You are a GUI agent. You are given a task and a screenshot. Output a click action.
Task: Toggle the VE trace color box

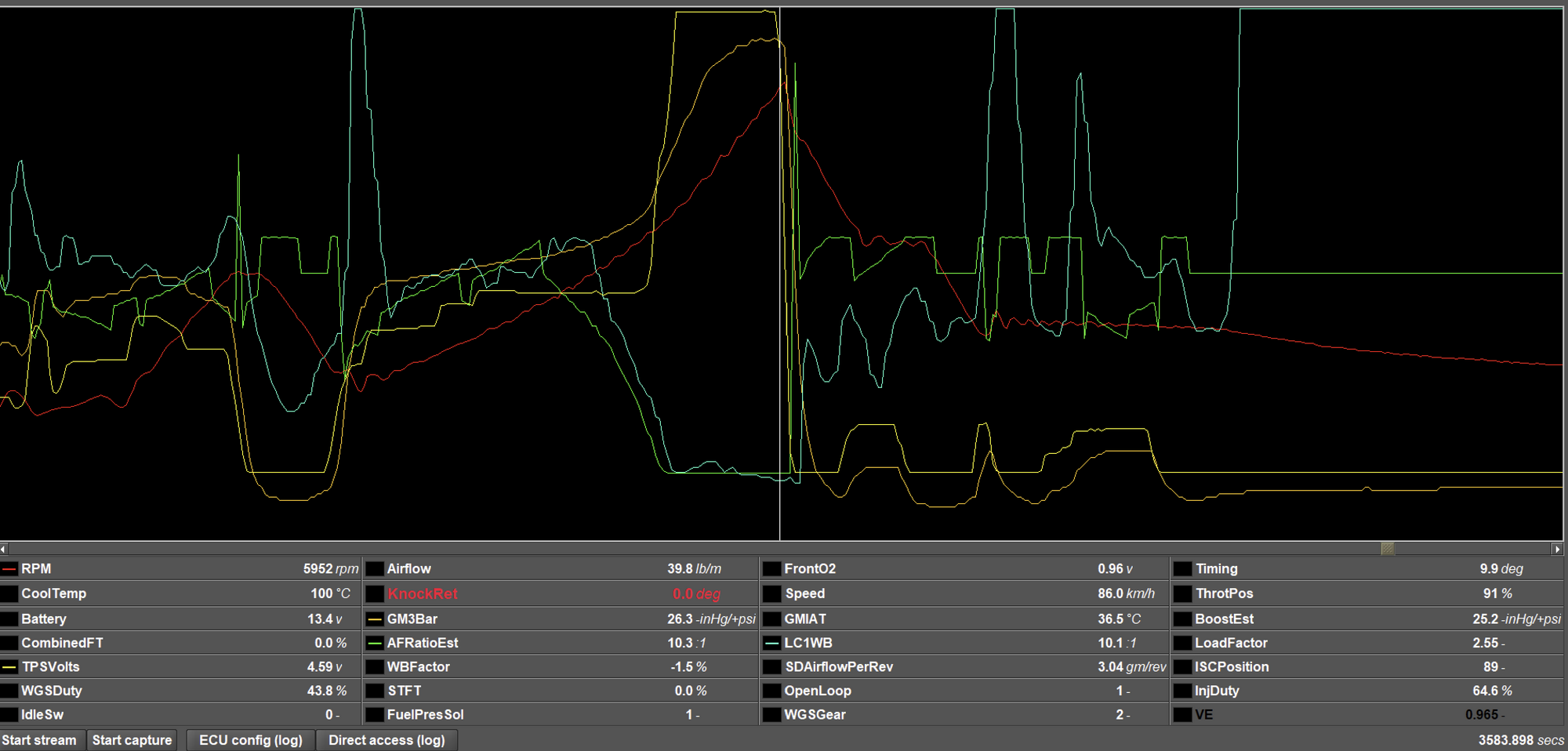pyautogui.click(x=1182, y=715)
